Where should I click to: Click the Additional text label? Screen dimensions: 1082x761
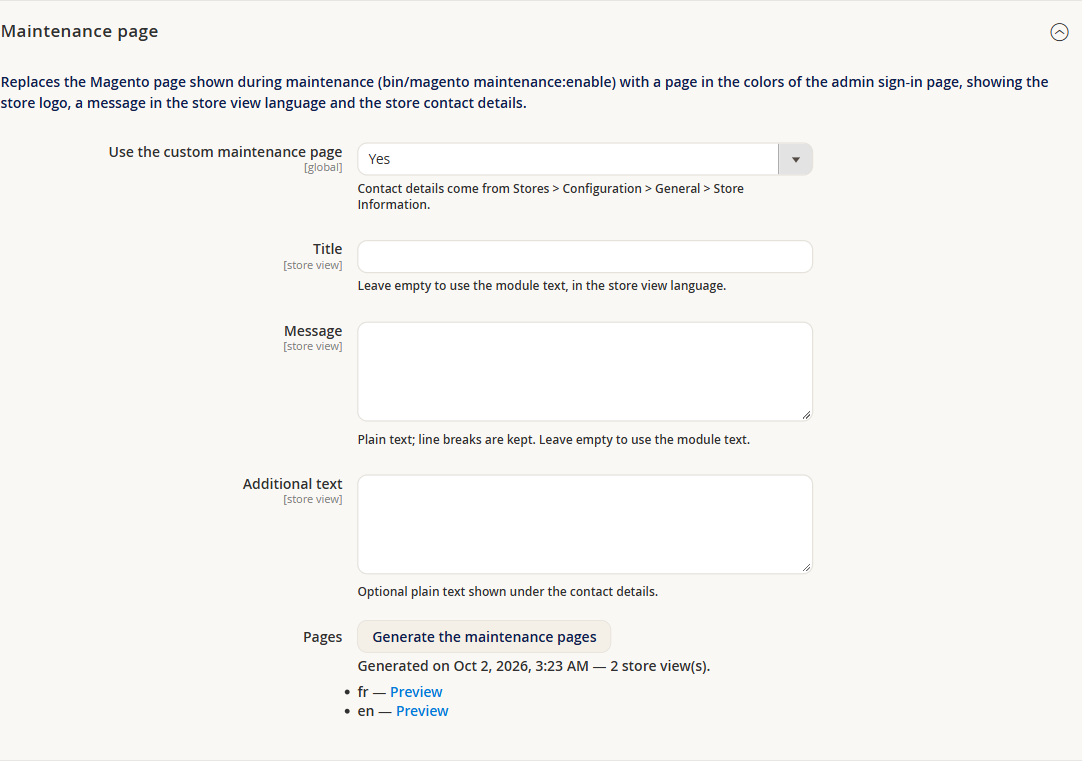click(292, 484)
